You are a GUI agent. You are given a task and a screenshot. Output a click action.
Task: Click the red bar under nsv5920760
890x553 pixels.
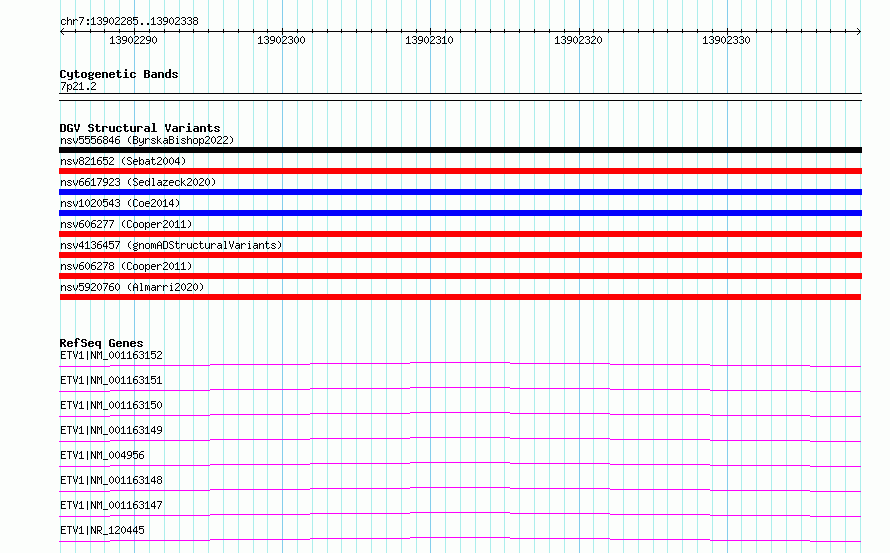[x=460, y=297]
